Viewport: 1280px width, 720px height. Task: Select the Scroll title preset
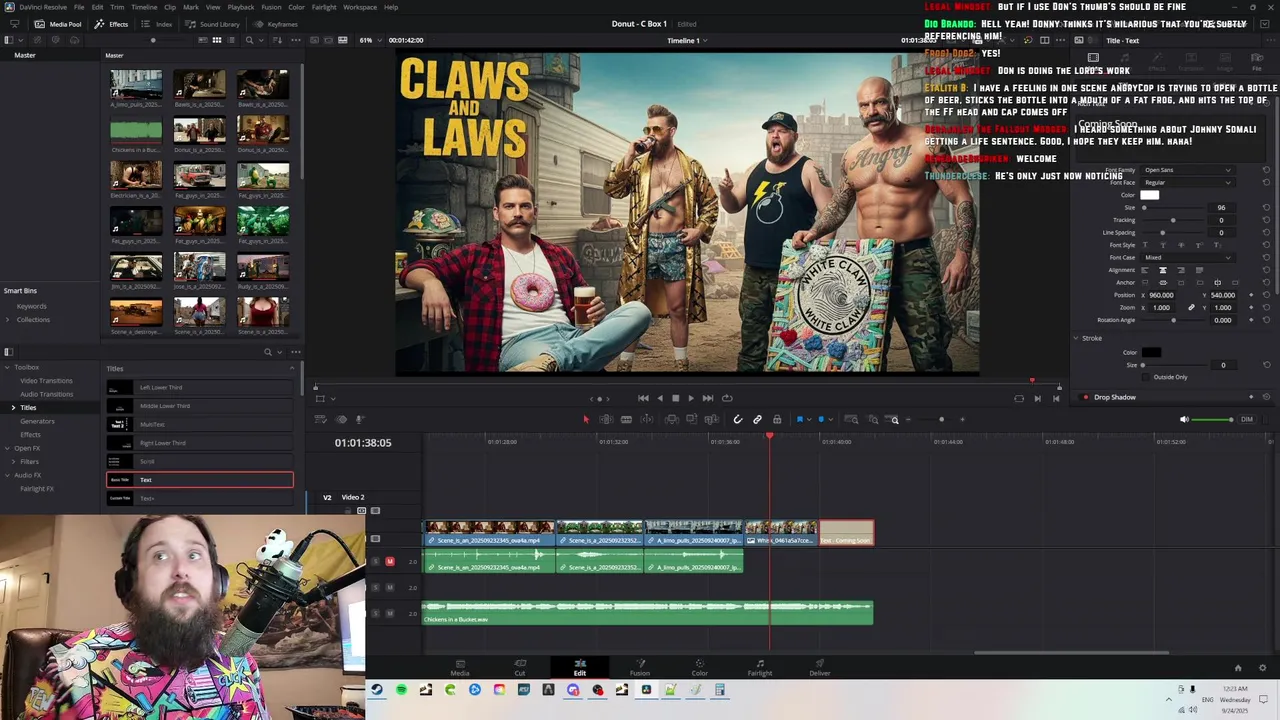(200, 461)
